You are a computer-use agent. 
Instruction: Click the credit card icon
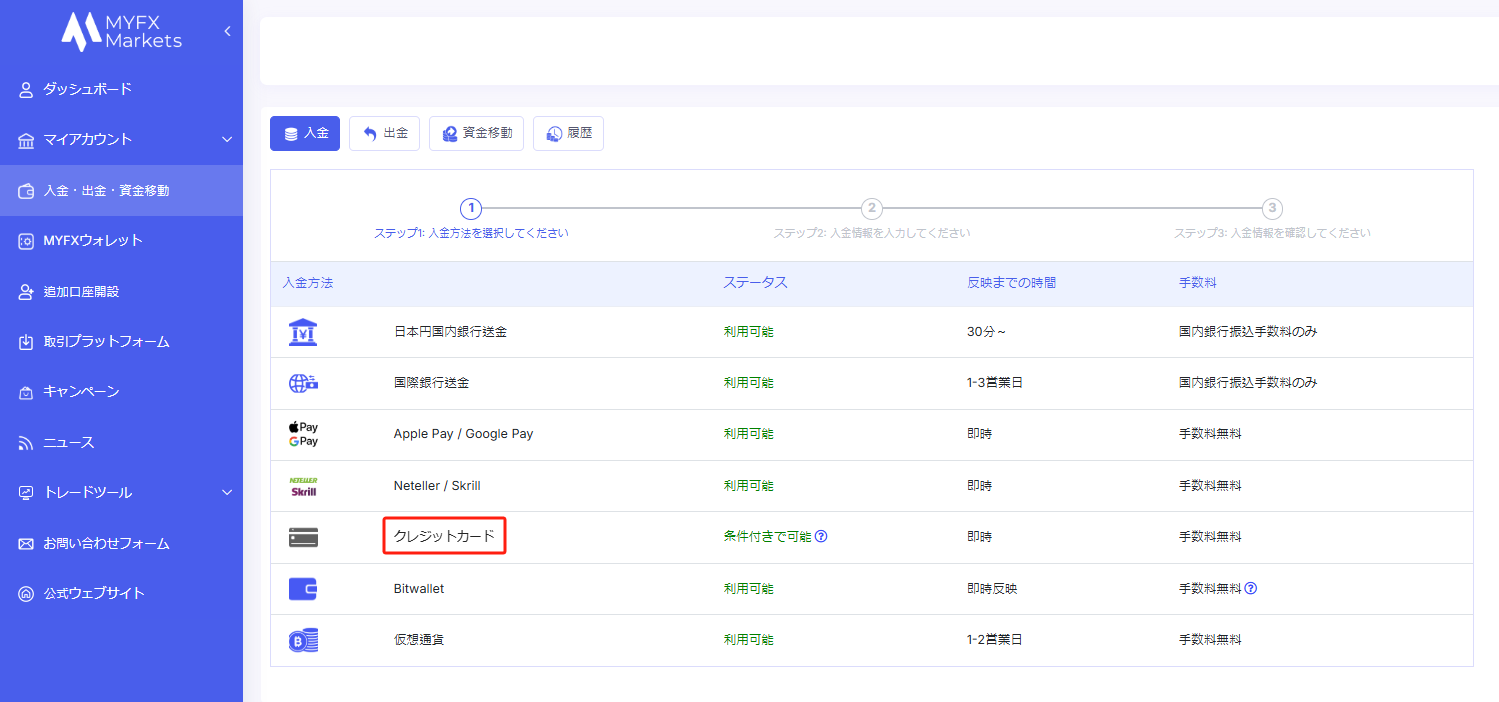coord(303,538)
